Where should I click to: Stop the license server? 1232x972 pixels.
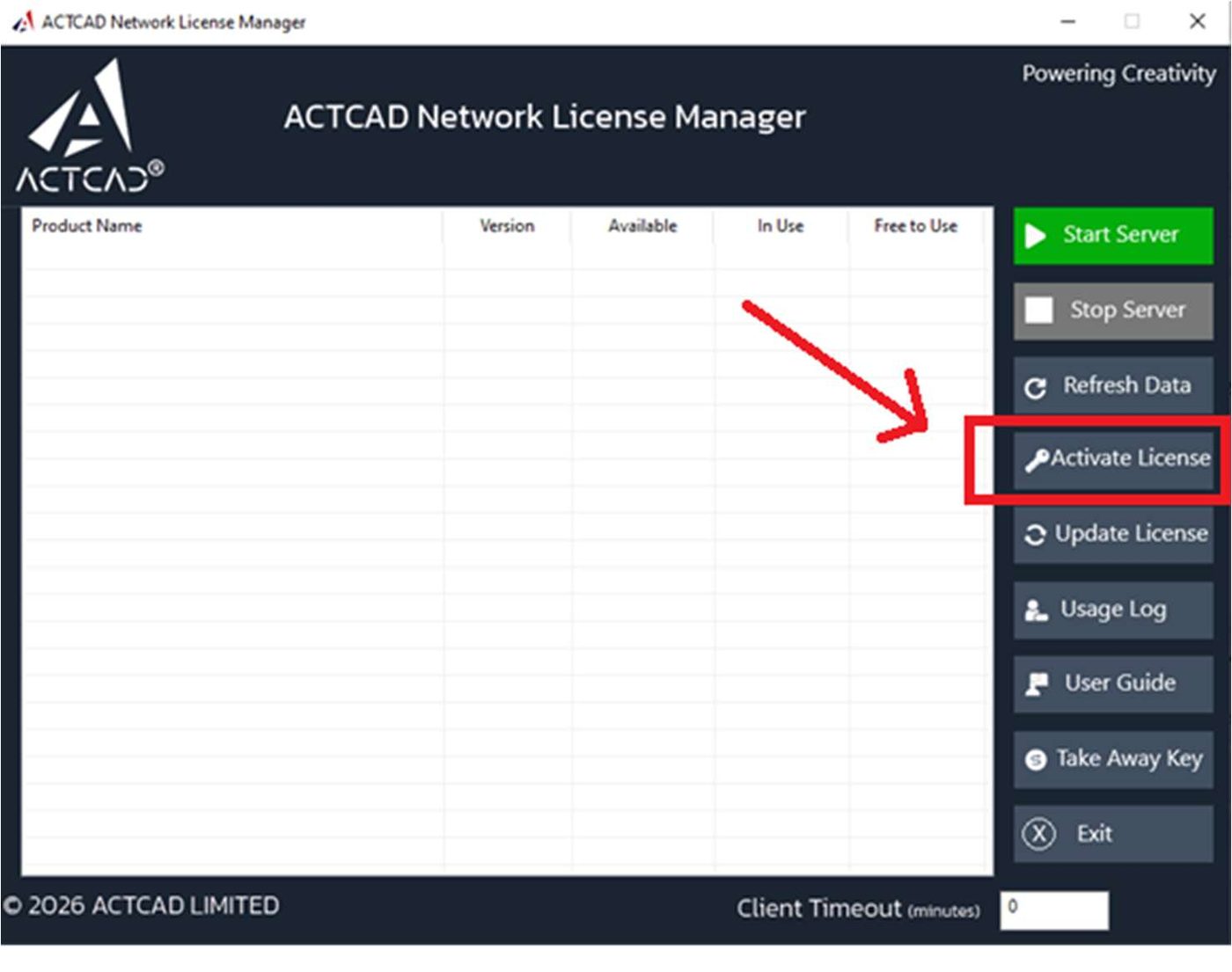[x=1113, y=311]
